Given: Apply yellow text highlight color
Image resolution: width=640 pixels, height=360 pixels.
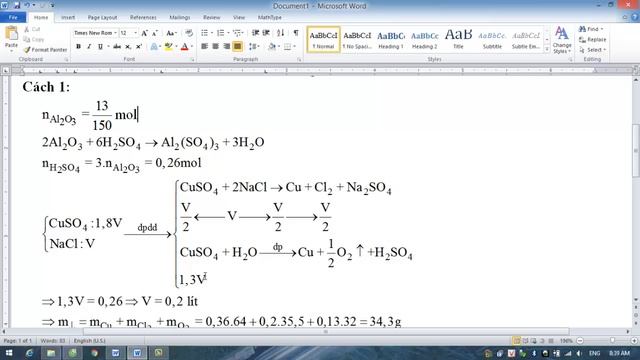Looking at the screenshot, I should pyautogui.click(x=168, y=47).
